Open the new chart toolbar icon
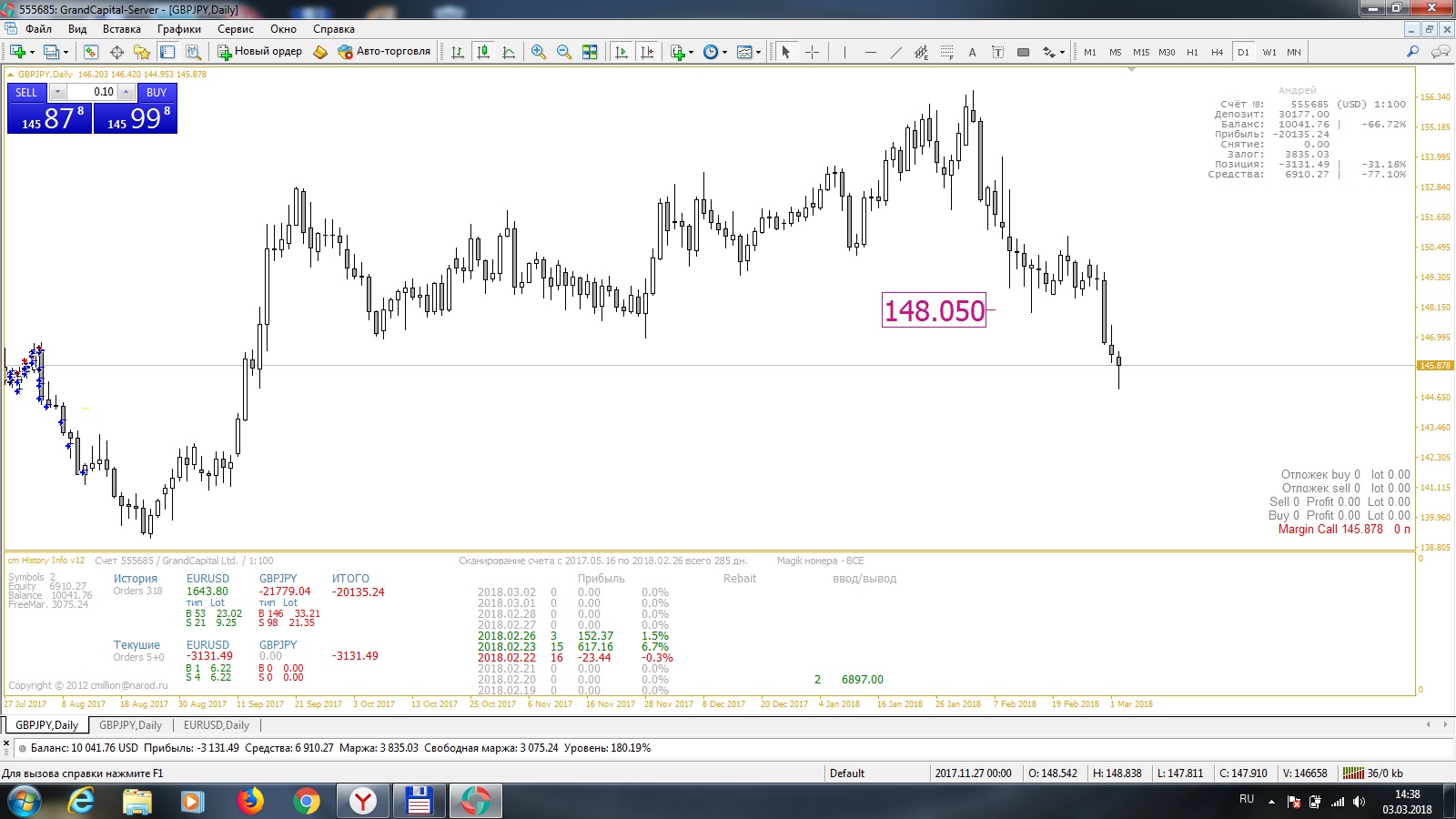1456x819 pixels. click(x=17, y=52)
